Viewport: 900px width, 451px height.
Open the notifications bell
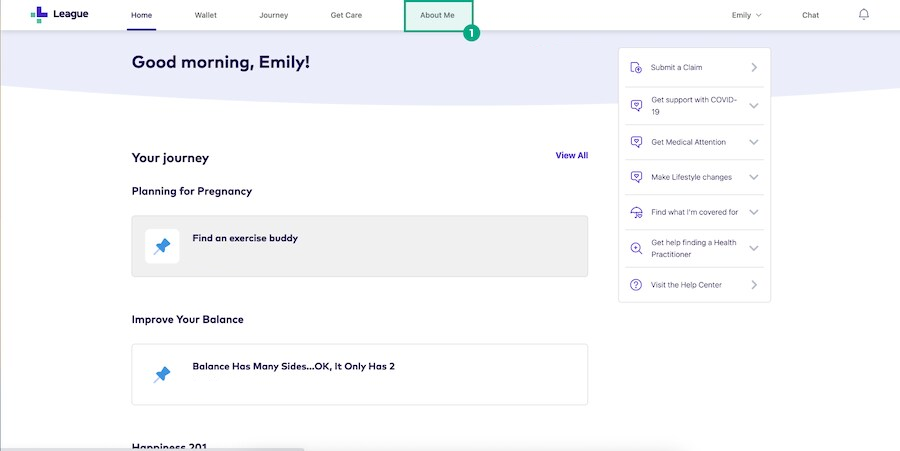click(x=864, y=15)
